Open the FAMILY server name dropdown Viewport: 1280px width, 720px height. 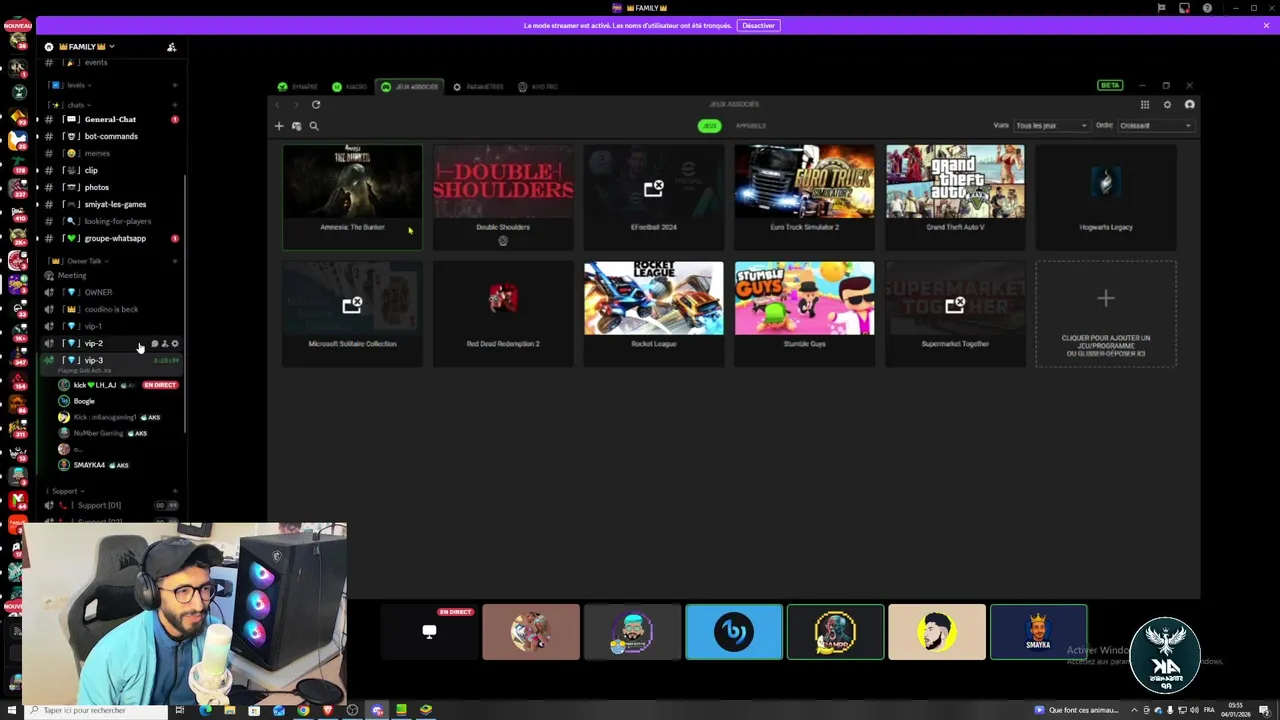(x=88, y=47)
